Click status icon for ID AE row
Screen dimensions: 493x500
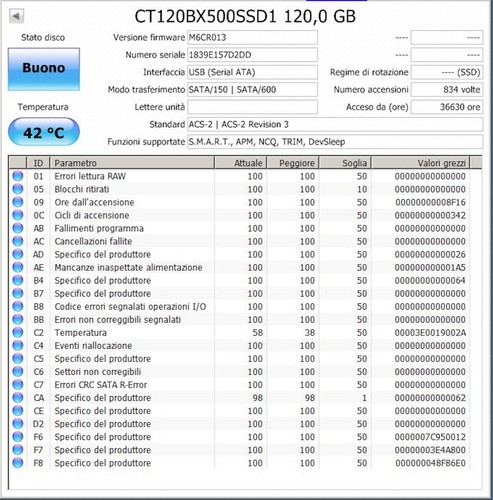coord(18,267)
